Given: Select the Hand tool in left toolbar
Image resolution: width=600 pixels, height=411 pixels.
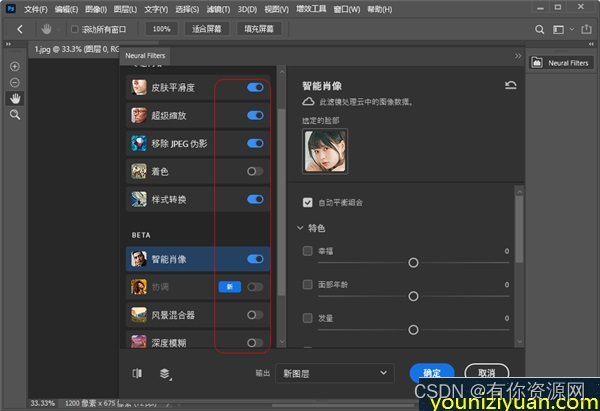Looking at the screenshot, I should click(15, 99).
